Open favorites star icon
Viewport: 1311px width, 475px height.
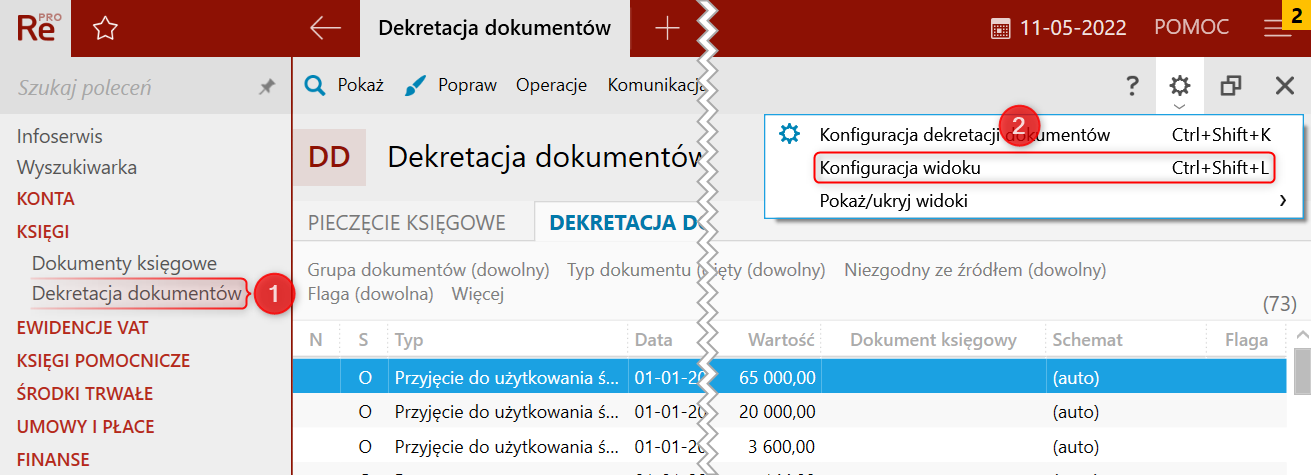[x=105, y=29]
